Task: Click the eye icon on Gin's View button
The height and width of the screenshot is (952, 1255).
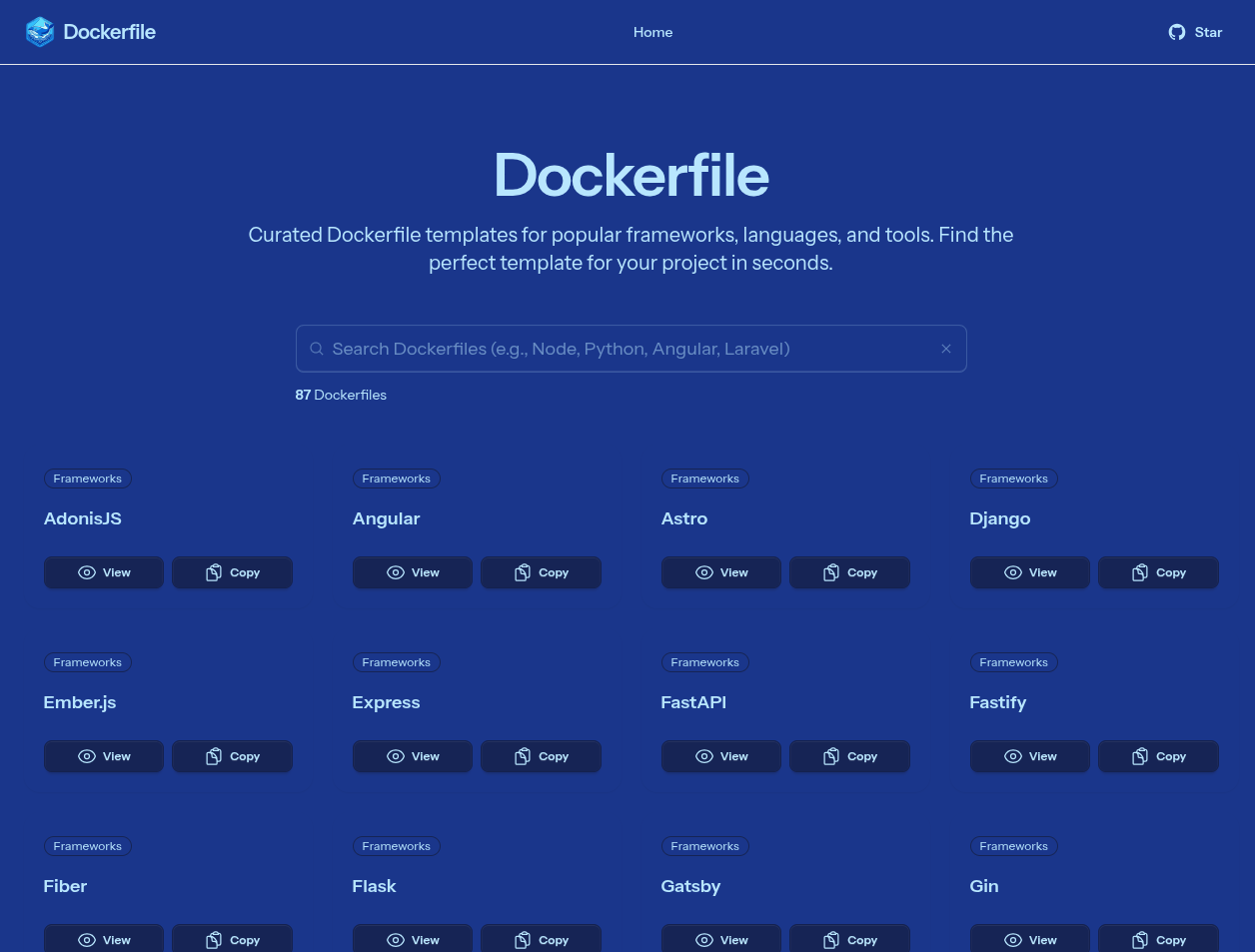Action: tap(1013, 940)
